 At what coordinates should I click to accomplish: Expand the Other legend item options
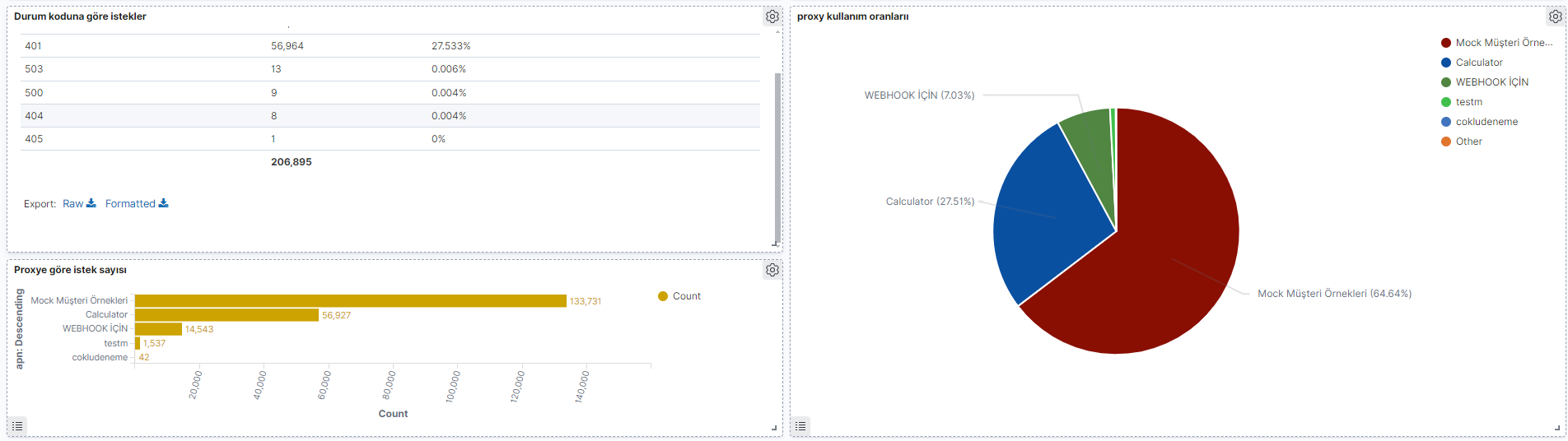1468,142
